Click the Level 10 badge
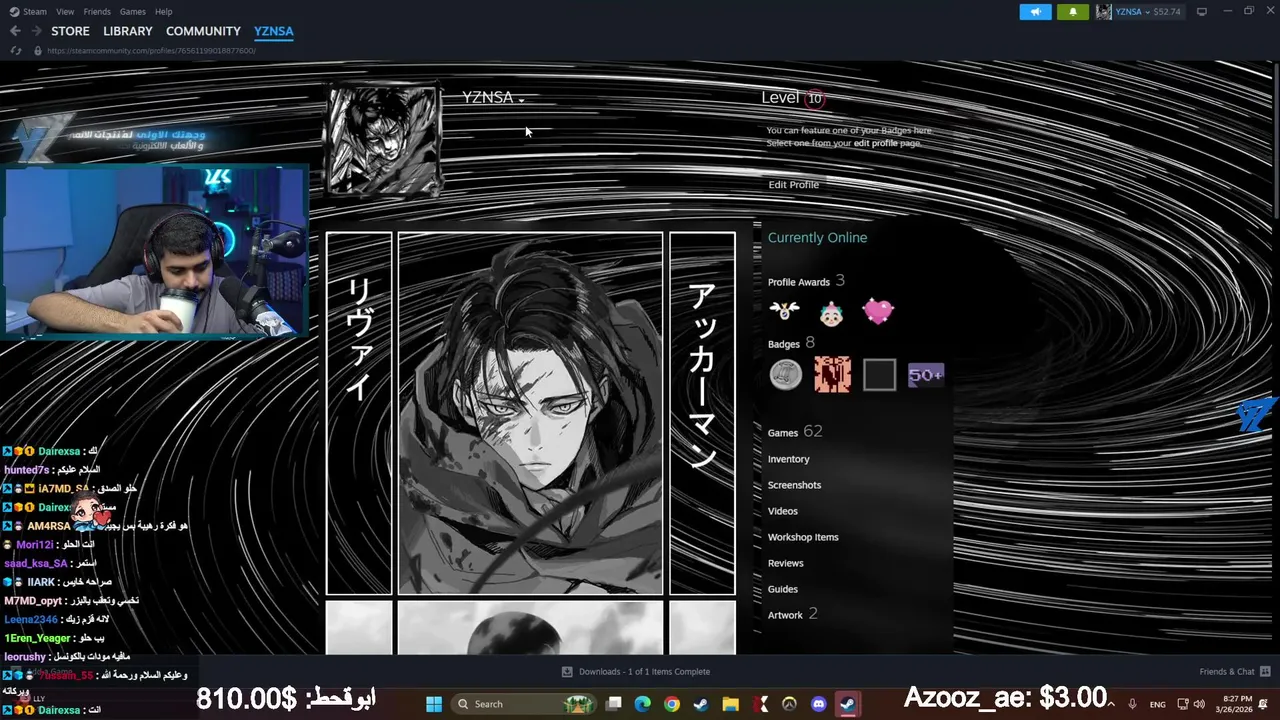 815,98
